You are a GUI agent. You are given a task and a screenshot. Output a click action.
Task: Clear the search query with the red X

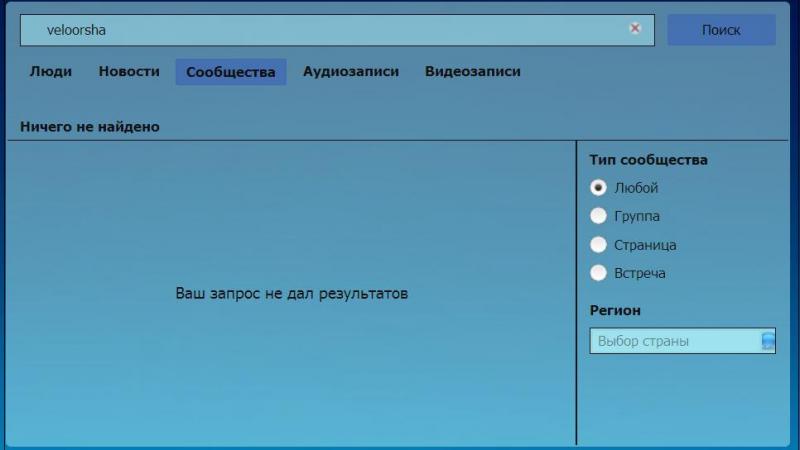coord(635,28)
